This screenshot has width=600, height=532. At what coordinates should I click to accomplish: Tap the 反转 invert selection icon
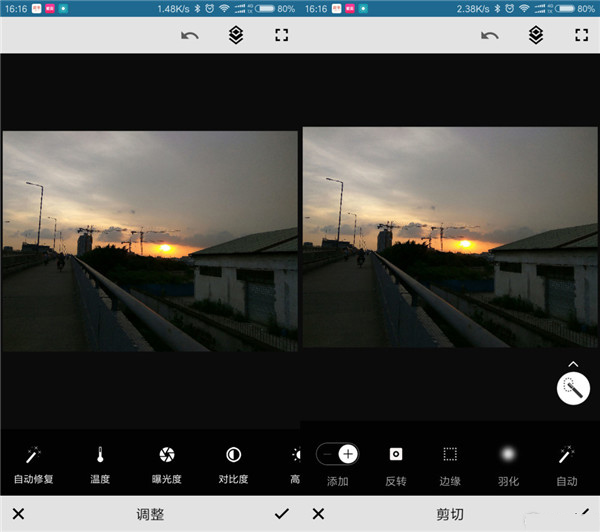[395, 455]
